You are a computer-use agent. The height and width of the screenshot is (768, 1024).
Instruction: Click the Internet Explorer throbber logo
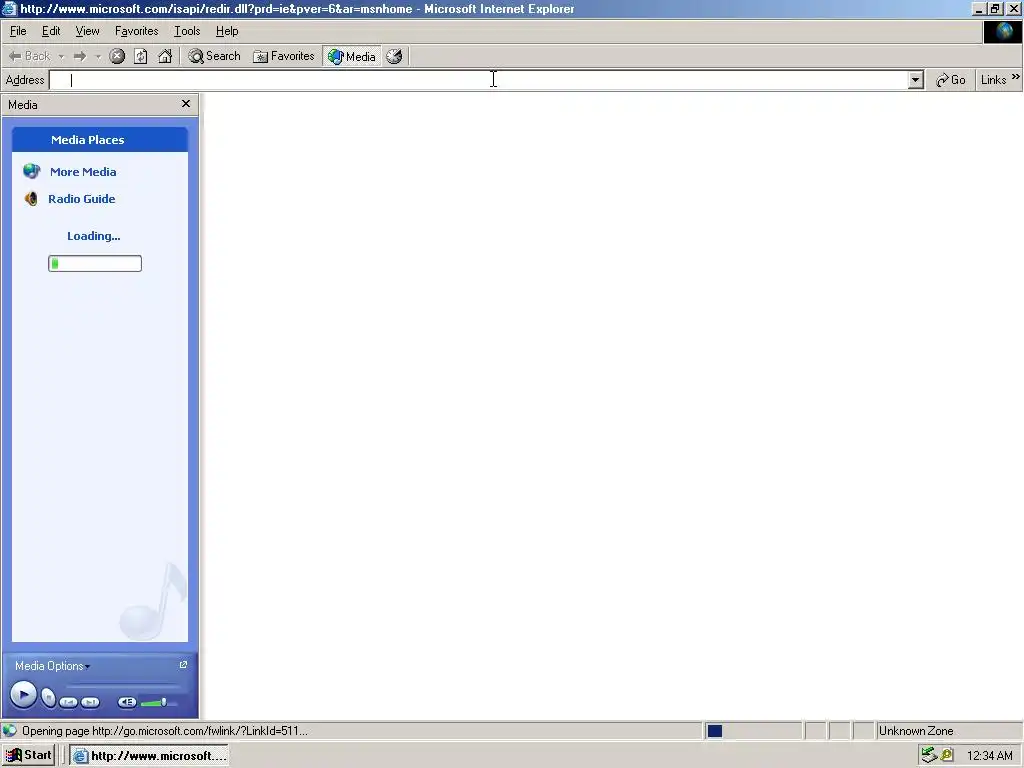pyautogui.click(x=1002, y=31)
